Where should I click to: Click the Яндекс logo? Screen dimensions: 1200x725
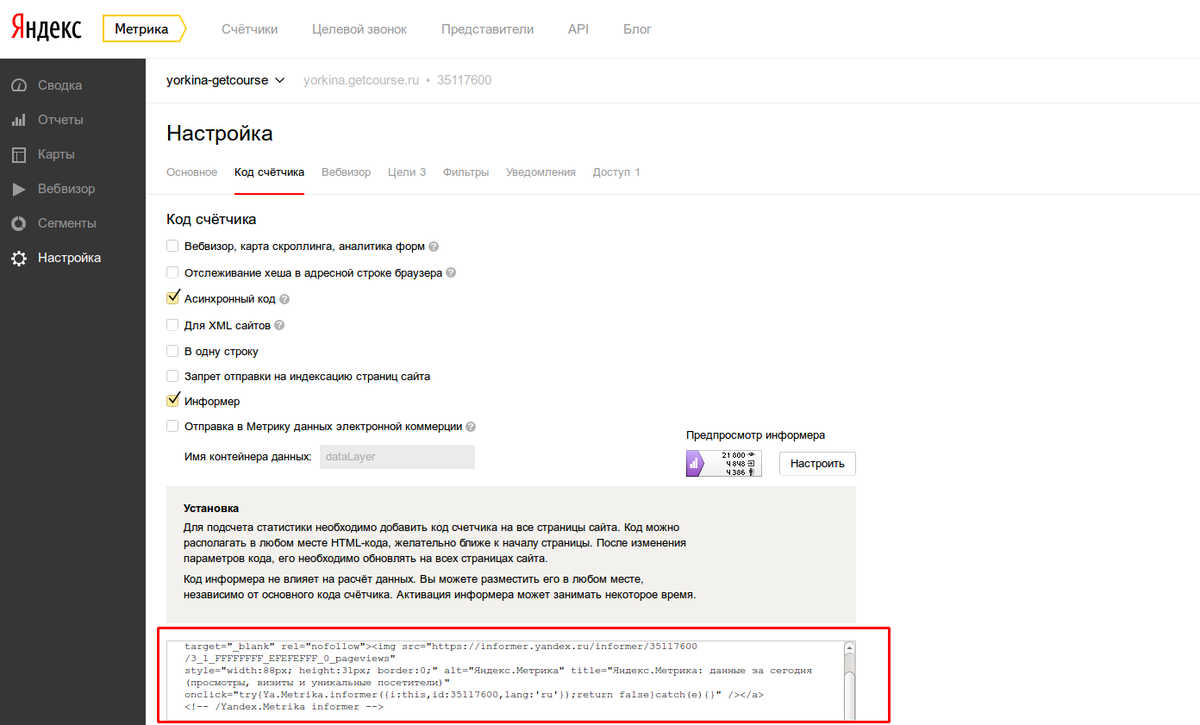[x=47, y=28]
